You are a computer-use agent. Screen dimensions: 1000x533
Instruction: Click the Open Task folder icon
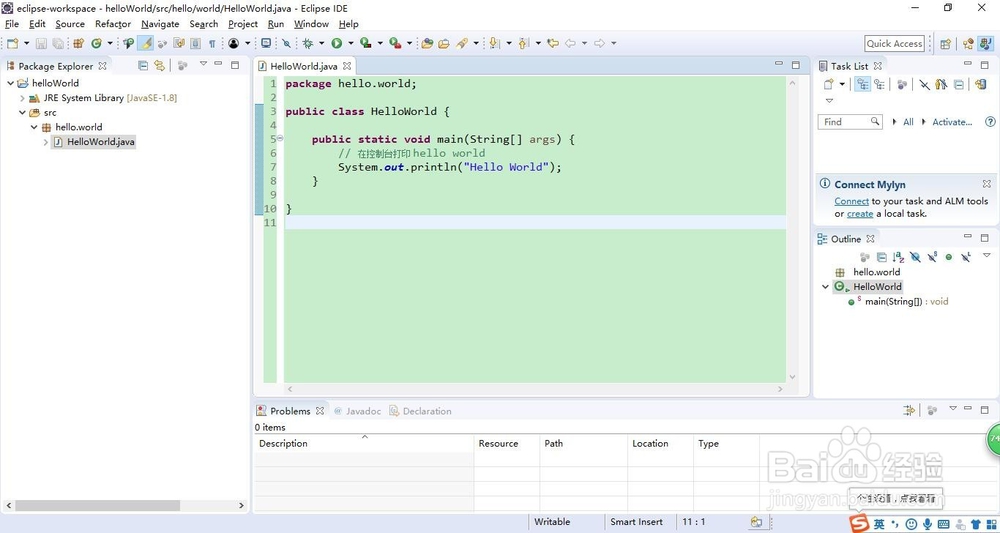[x=444, y=43]
